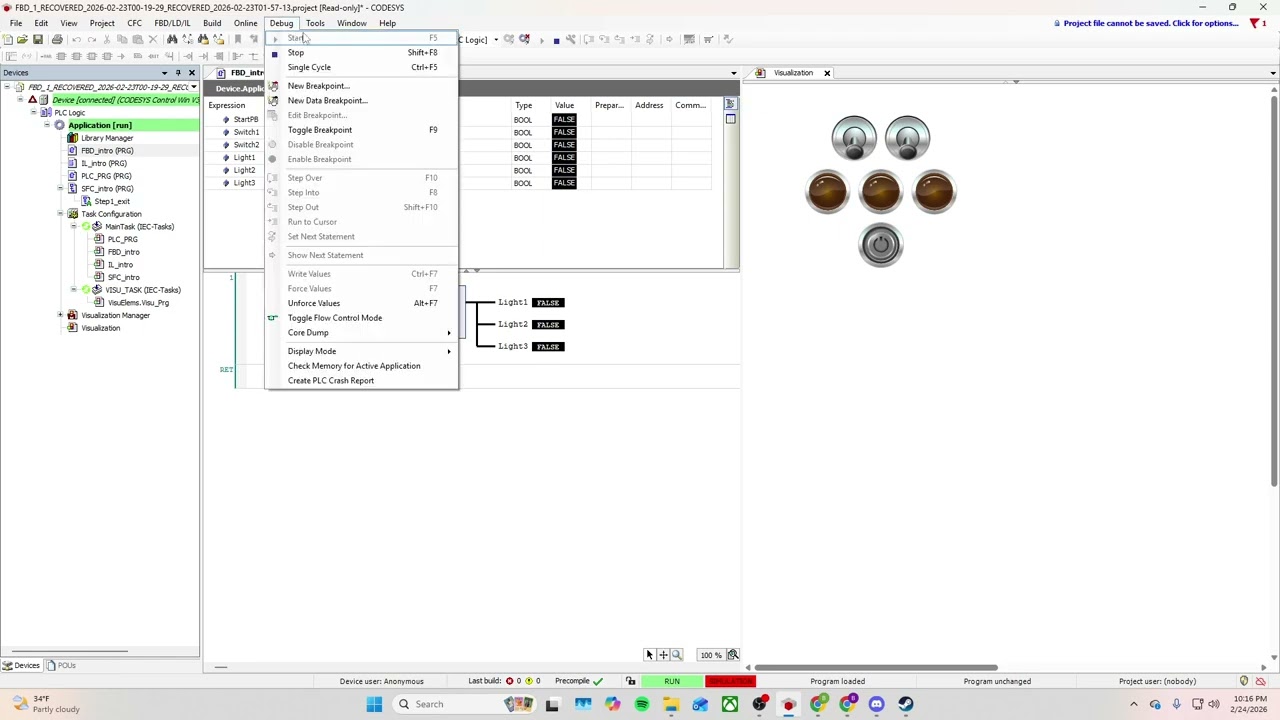The width and height of the screenshot is (1280, 720).
Task: Click the Windows Start button
Action: click(374, 704)
